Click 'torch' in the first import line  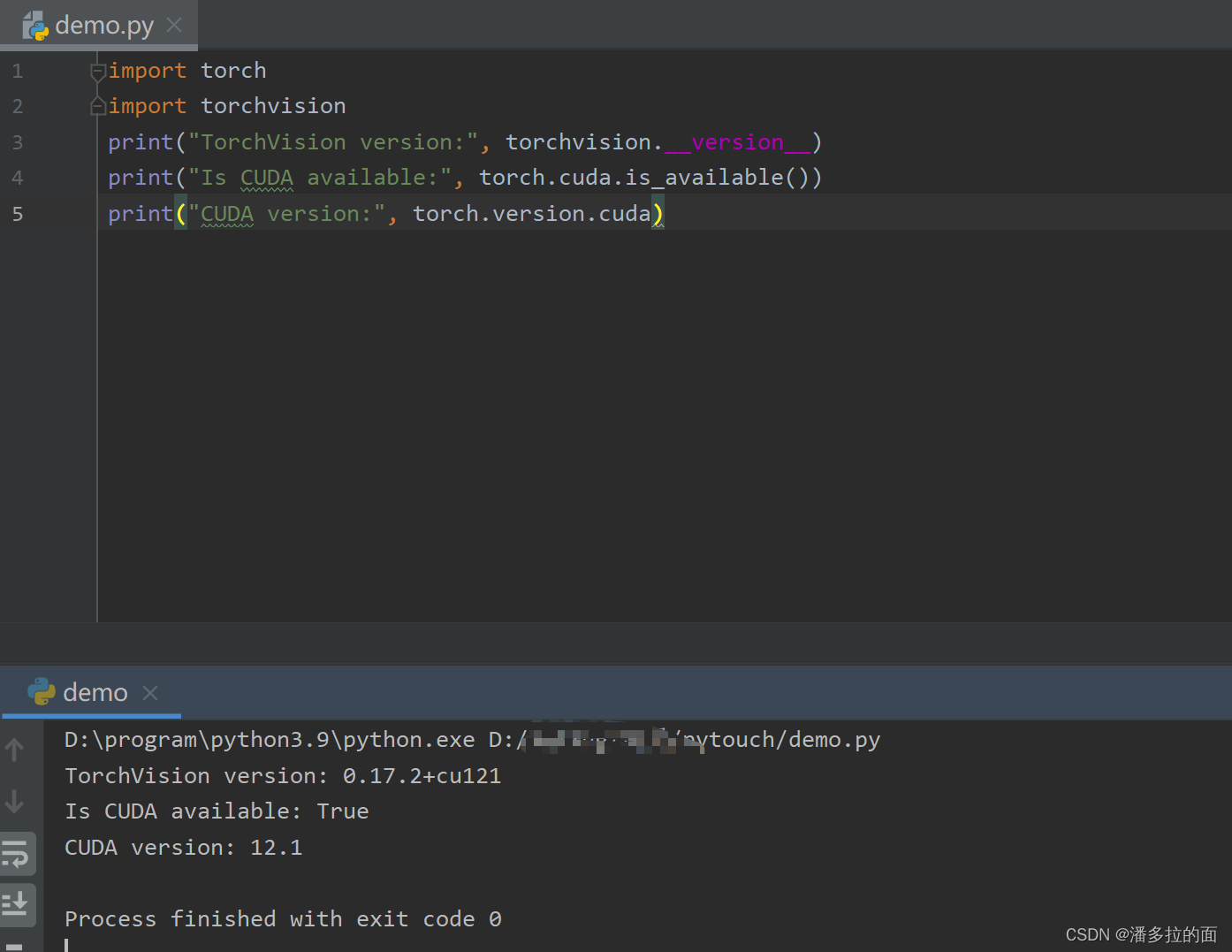tap(233, 71)
